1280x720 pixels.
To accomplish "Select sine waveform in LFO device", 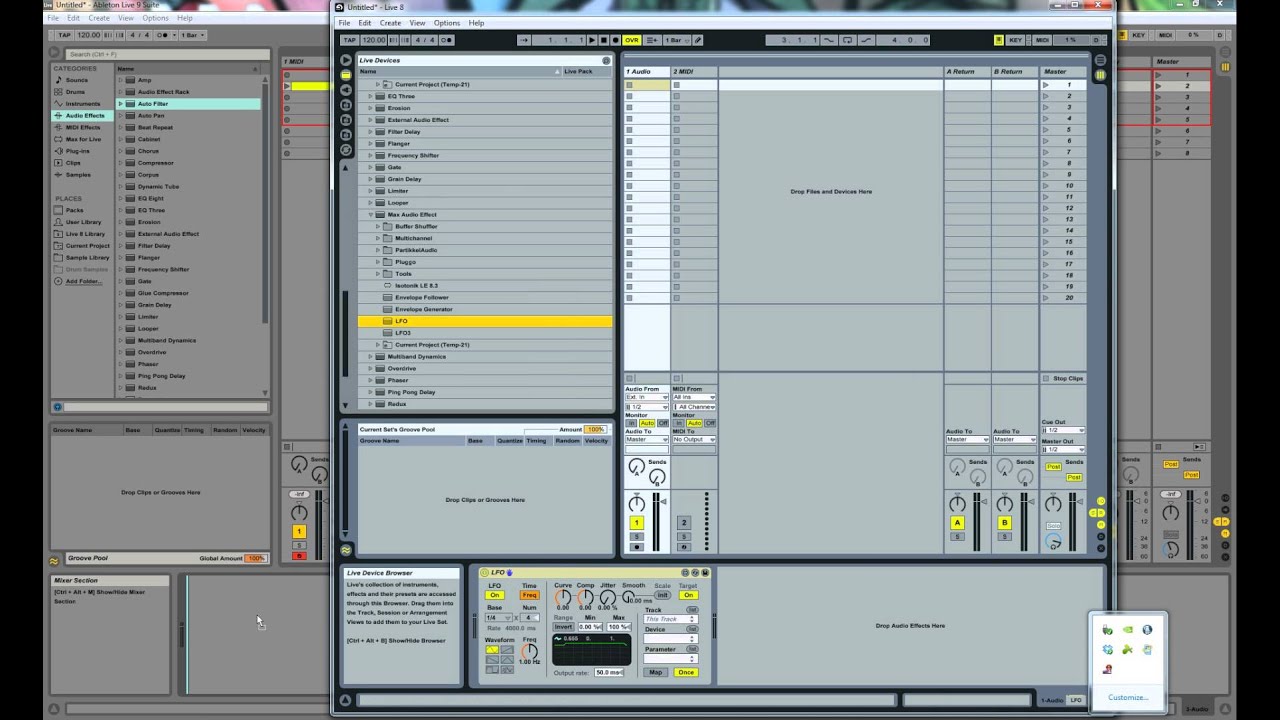I will pyautogui.click(x=492, y=650).
